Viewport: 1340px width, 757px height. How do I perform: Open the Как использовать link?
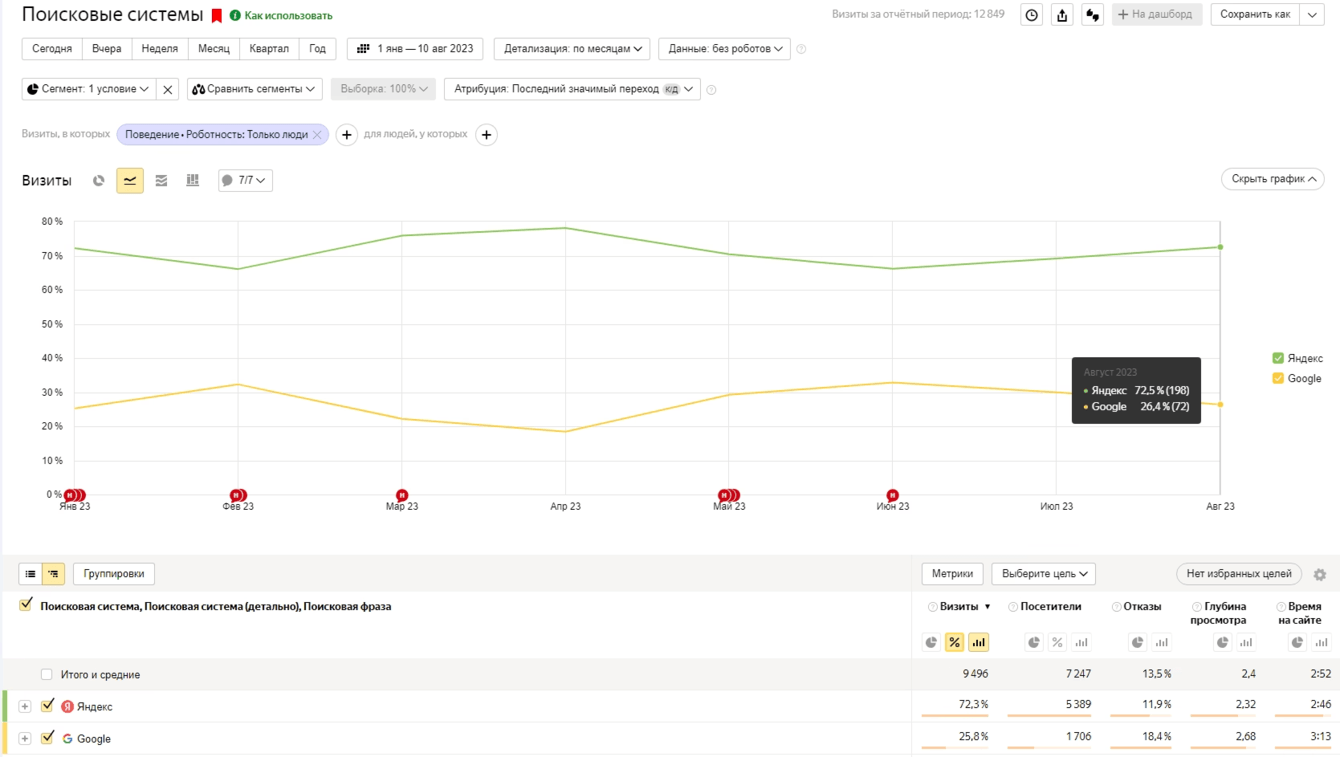click(x=288, y=16)
